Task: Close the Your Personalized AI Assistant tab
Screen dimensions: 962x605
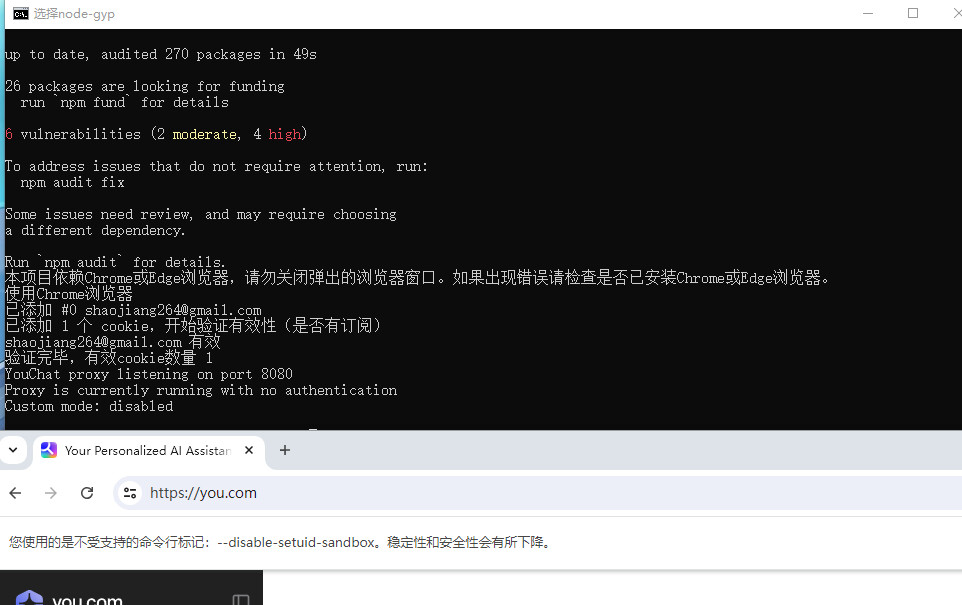Action: click(249, 450)
